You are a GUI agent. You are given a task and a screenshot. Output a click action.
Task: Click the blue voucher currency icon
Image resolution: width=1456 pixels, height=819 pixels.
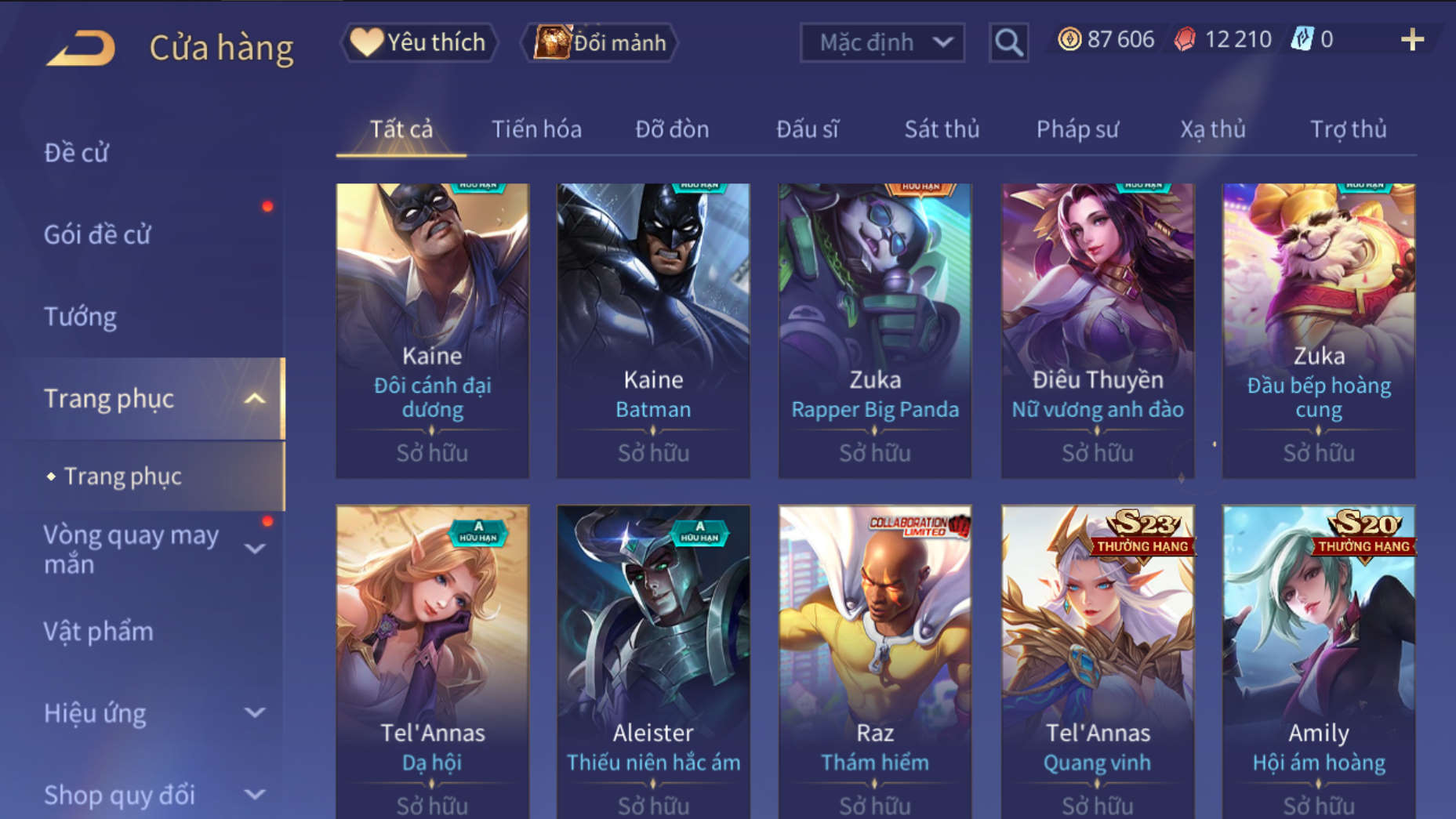pos(1302,39)
